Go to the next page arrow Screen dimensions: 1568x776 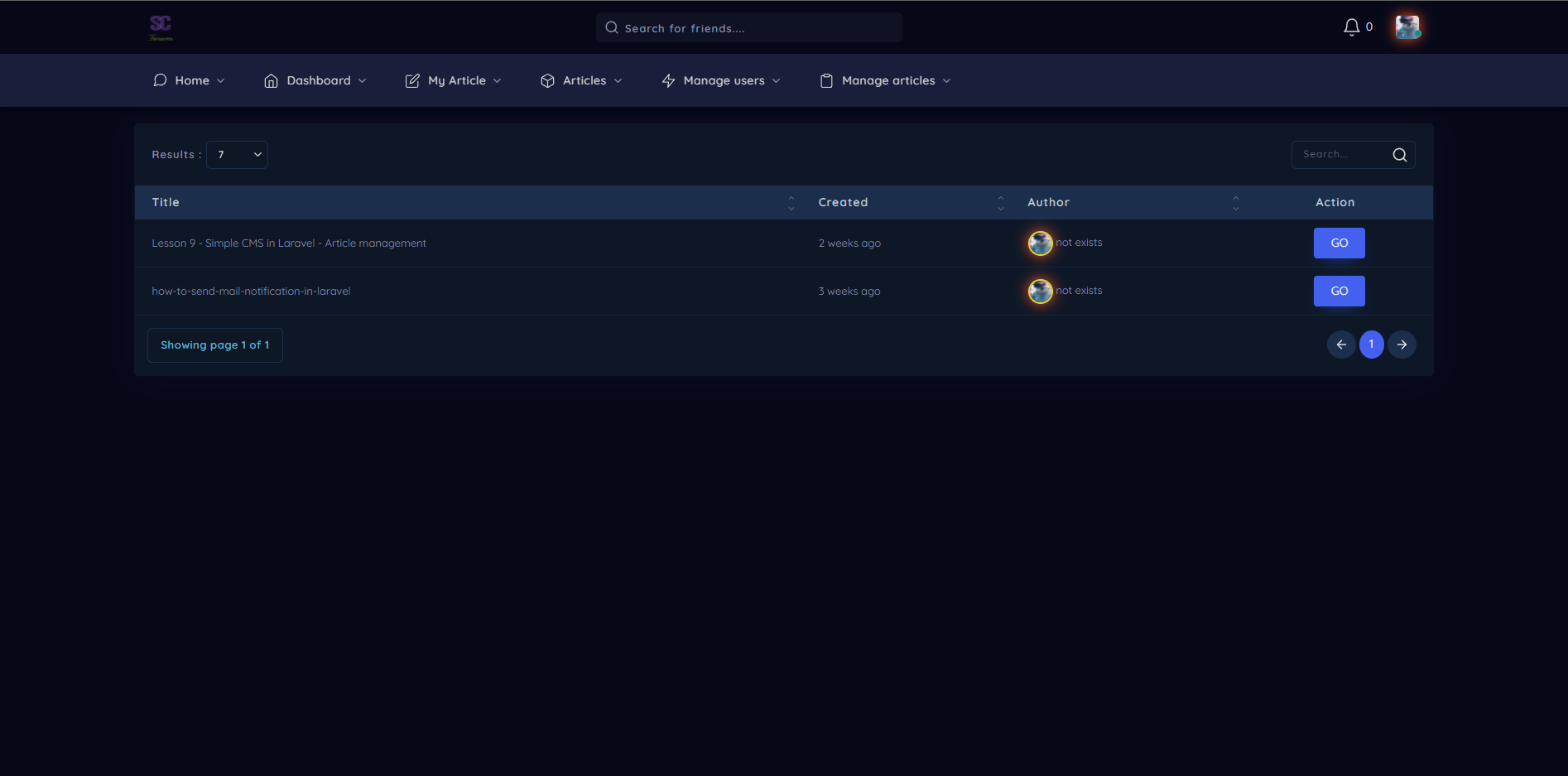click(x=1402, y=345)
